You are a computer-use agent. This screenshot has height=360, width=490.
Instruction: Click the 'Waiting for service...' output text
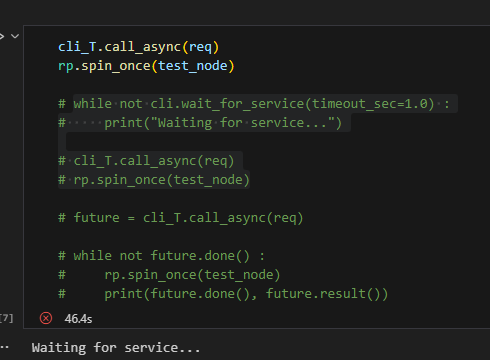[116, 348]
